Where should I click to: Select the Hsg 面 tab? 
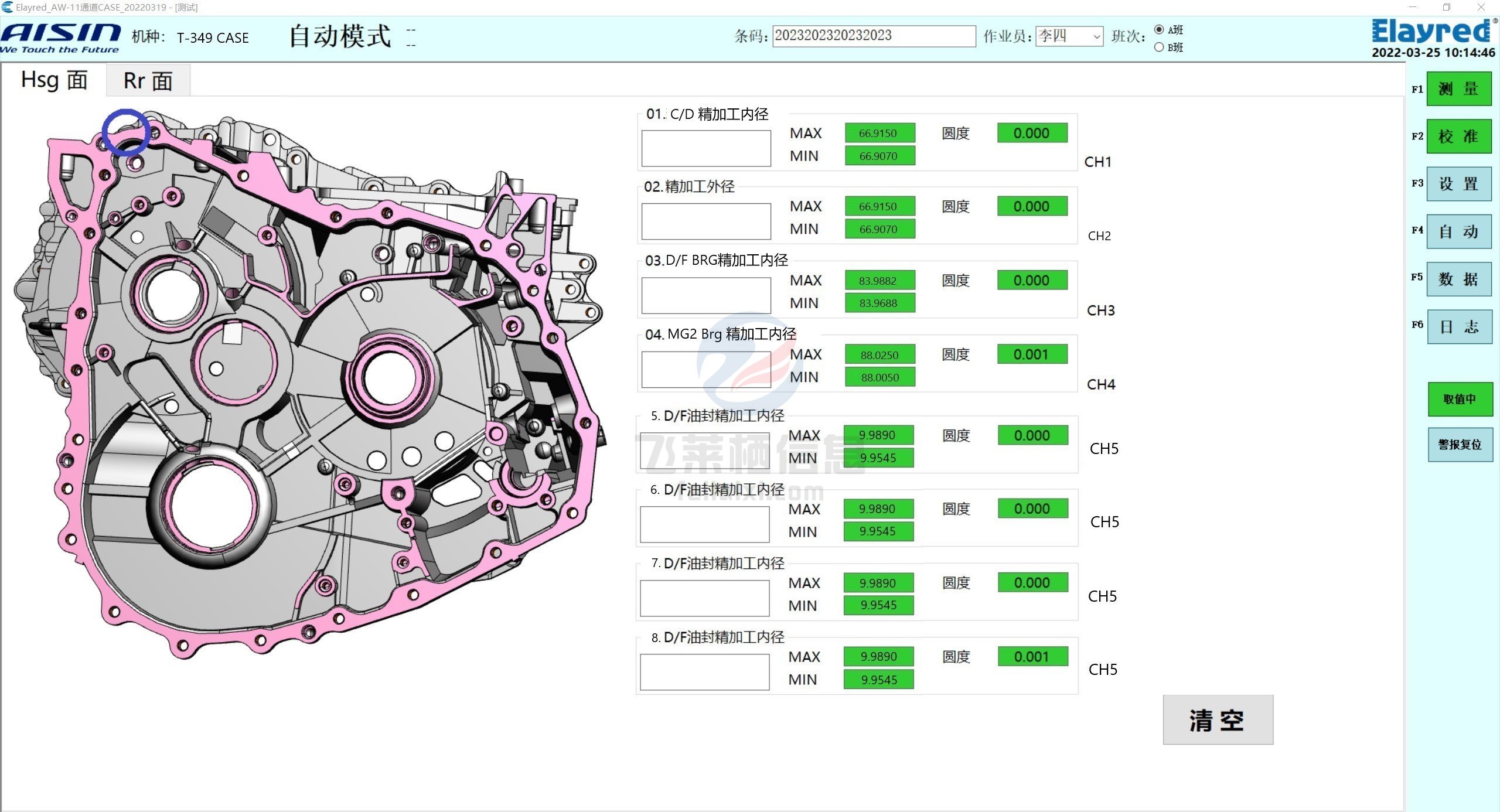[x=54, y=80]
